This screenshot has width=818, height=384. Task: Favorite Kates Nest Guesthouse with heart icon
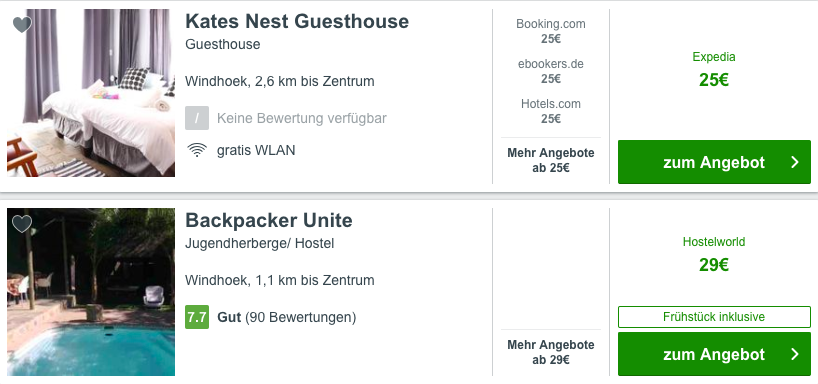(22, 25)
